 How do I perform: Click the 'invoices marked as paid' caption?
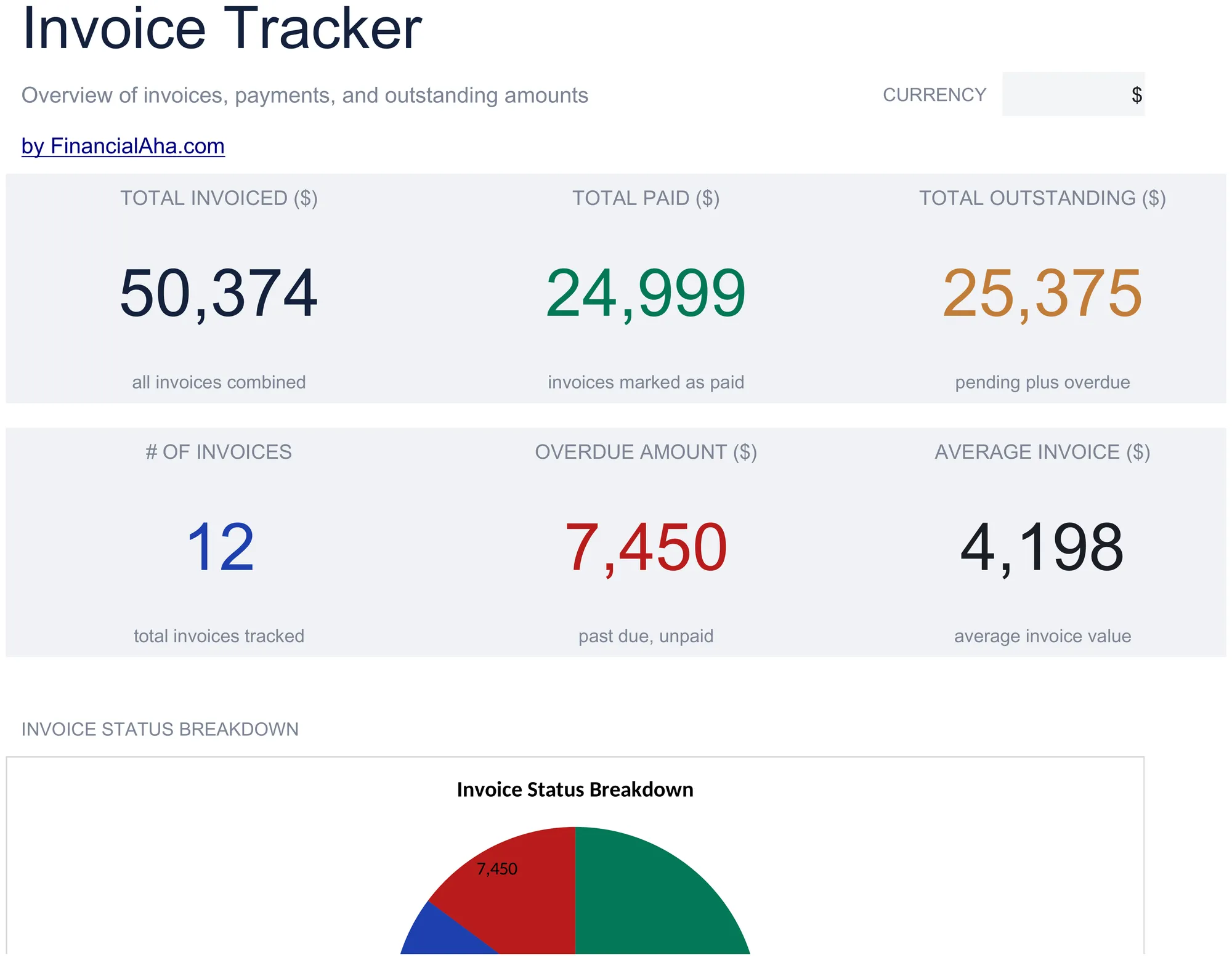(x=646, y=382)
